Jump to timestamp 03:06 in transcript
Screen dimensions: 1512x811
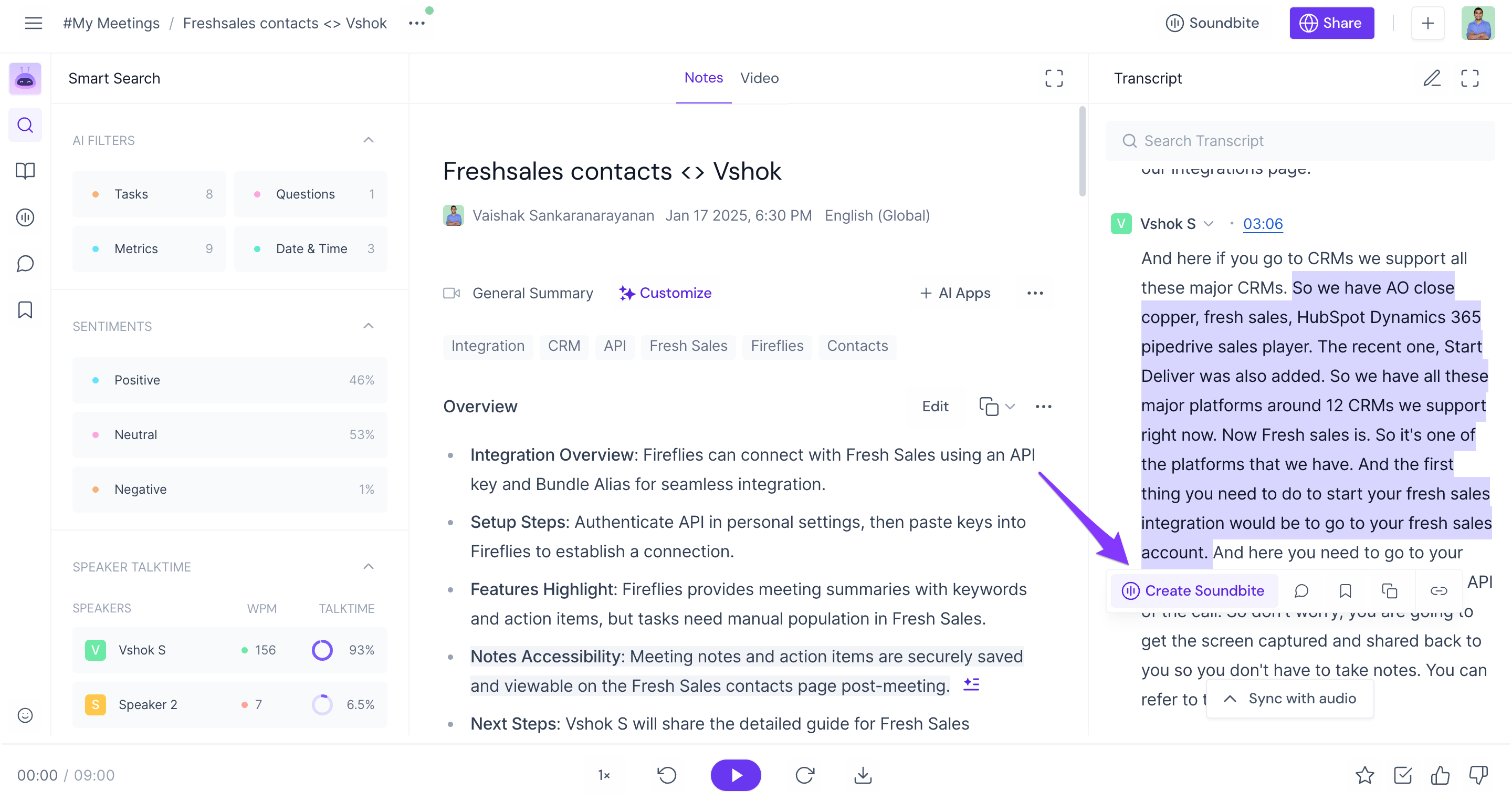coord(1263,224)
